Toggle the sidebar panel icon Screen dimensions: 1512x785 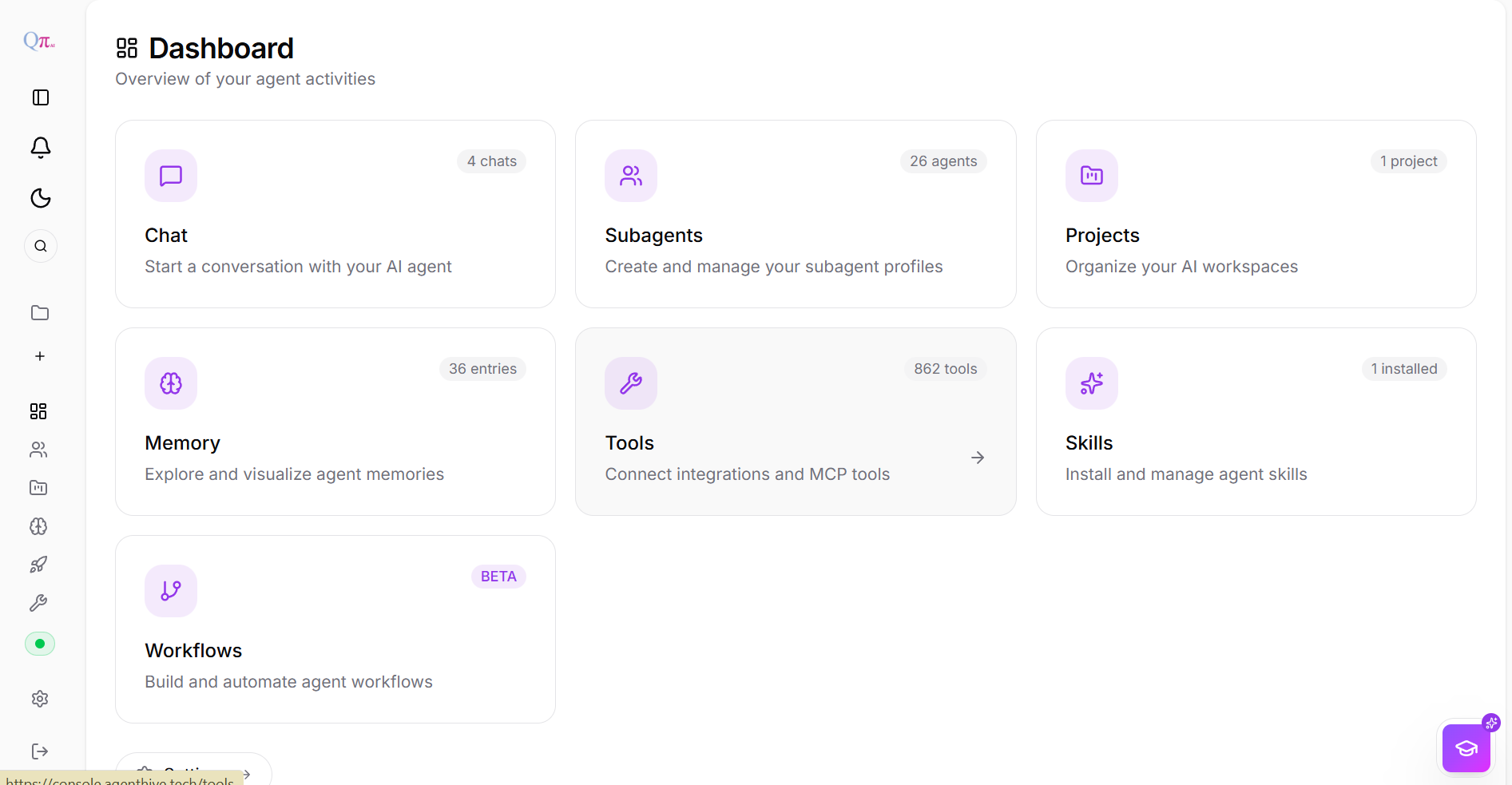tap(41, 97)
